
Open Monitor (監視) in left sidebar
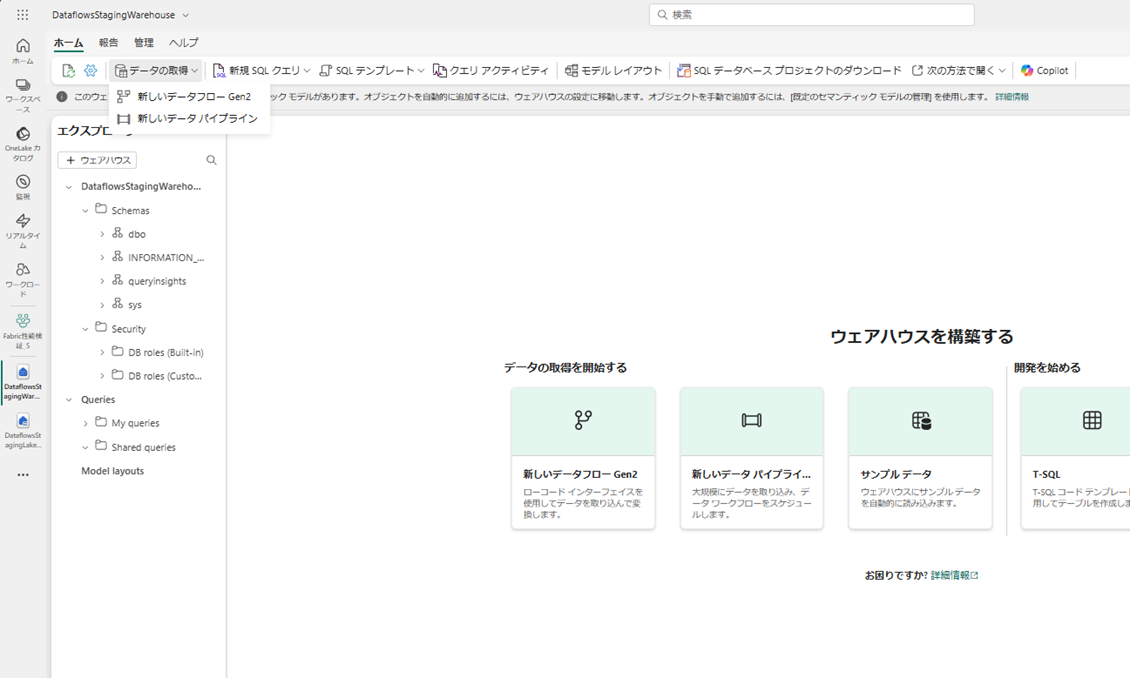[x=23, y=187]
